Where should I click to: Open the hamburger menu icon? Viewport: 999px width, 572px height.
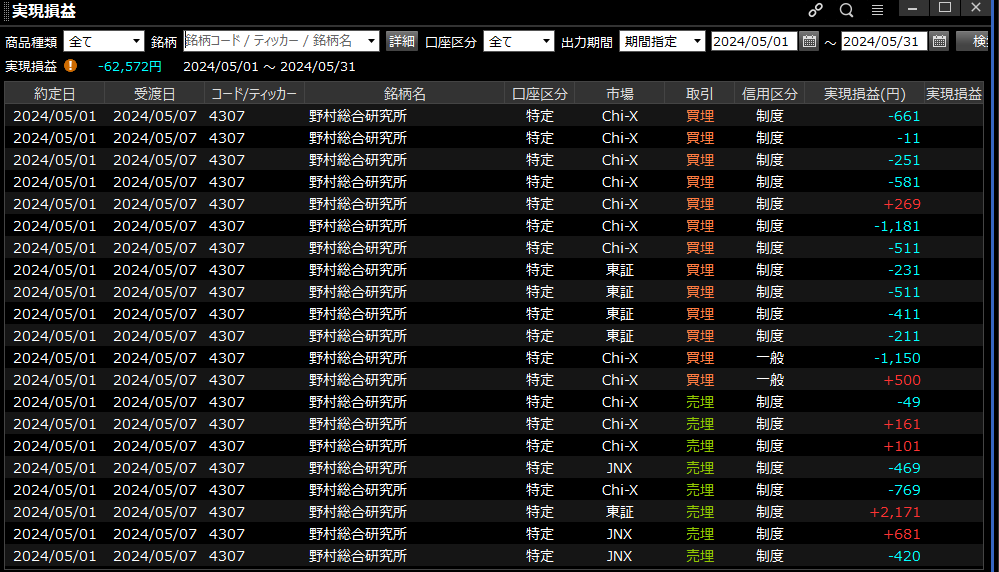(x=877, y=10)
